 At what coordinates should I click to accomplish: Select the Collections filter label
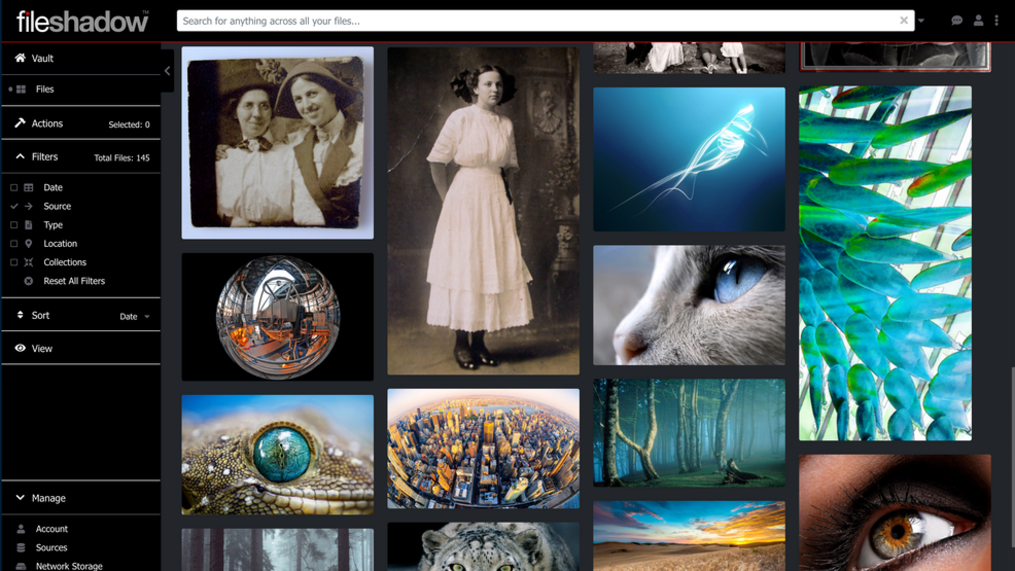point(65,262)
